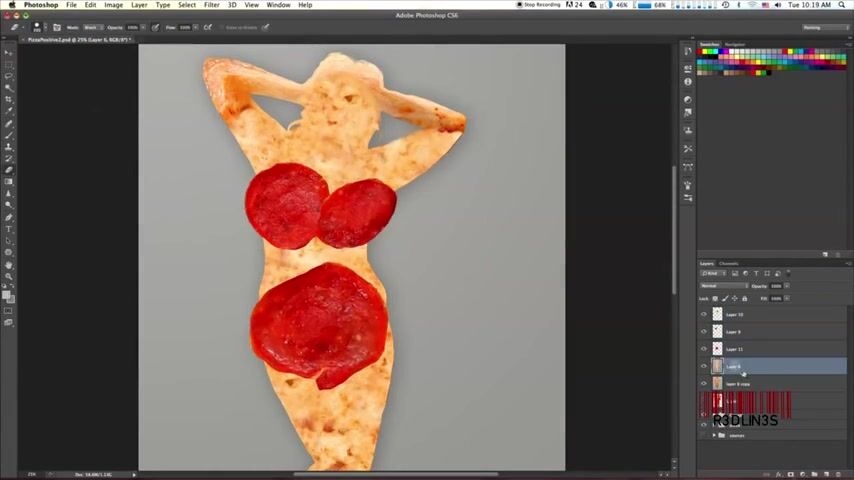The width and height of the screenshot is (854, 480).
Task: Expand the layer group folder arrow
Action: tap(714, 435)
